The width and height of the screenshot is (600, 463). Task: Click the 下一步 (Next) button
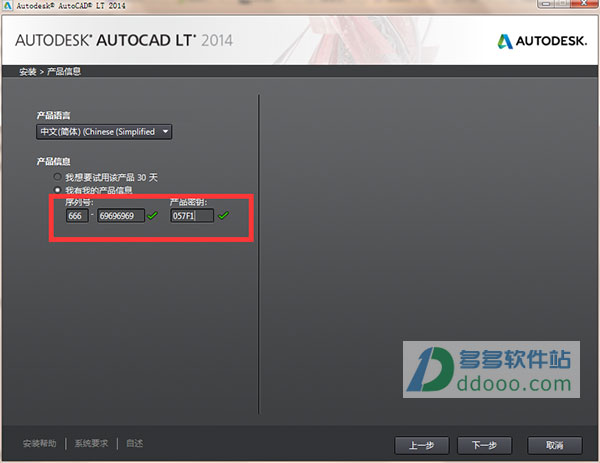[x=484, y=445]
